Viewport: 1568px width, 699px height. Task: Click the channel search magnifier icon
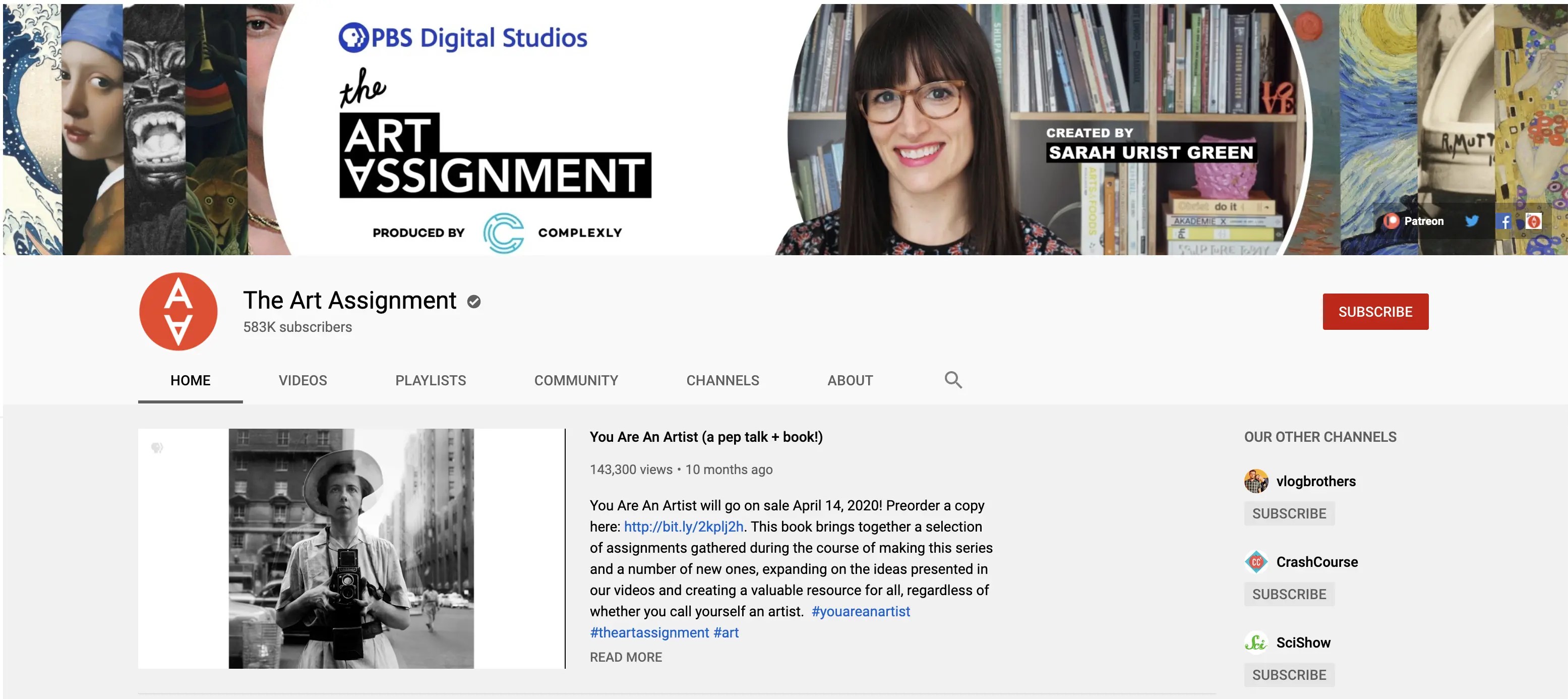click(952, 380)
